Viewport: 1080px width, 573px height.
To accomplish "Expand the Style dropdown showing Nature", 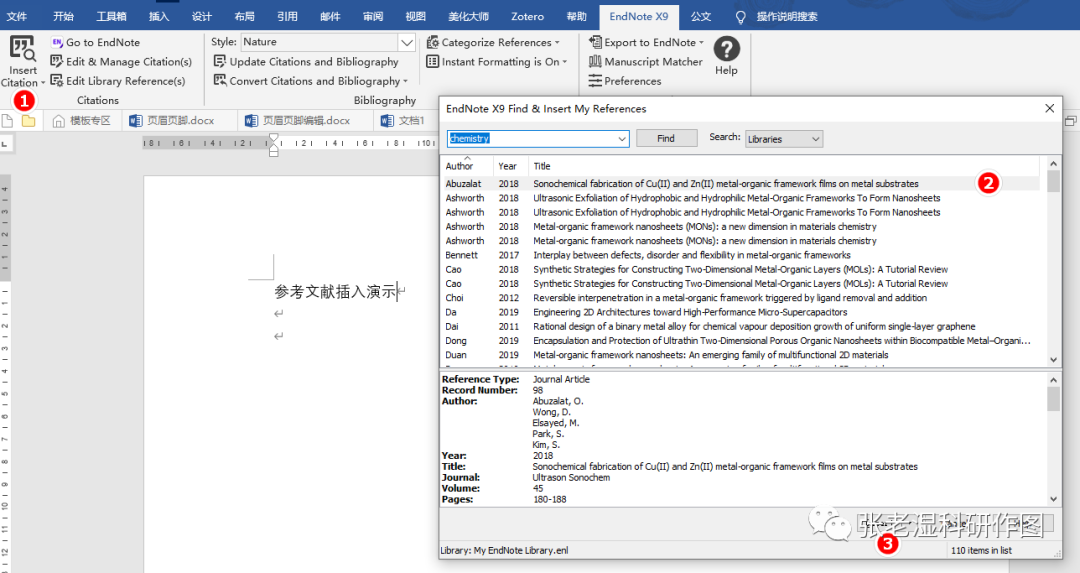I will click(x=407, y=42).
